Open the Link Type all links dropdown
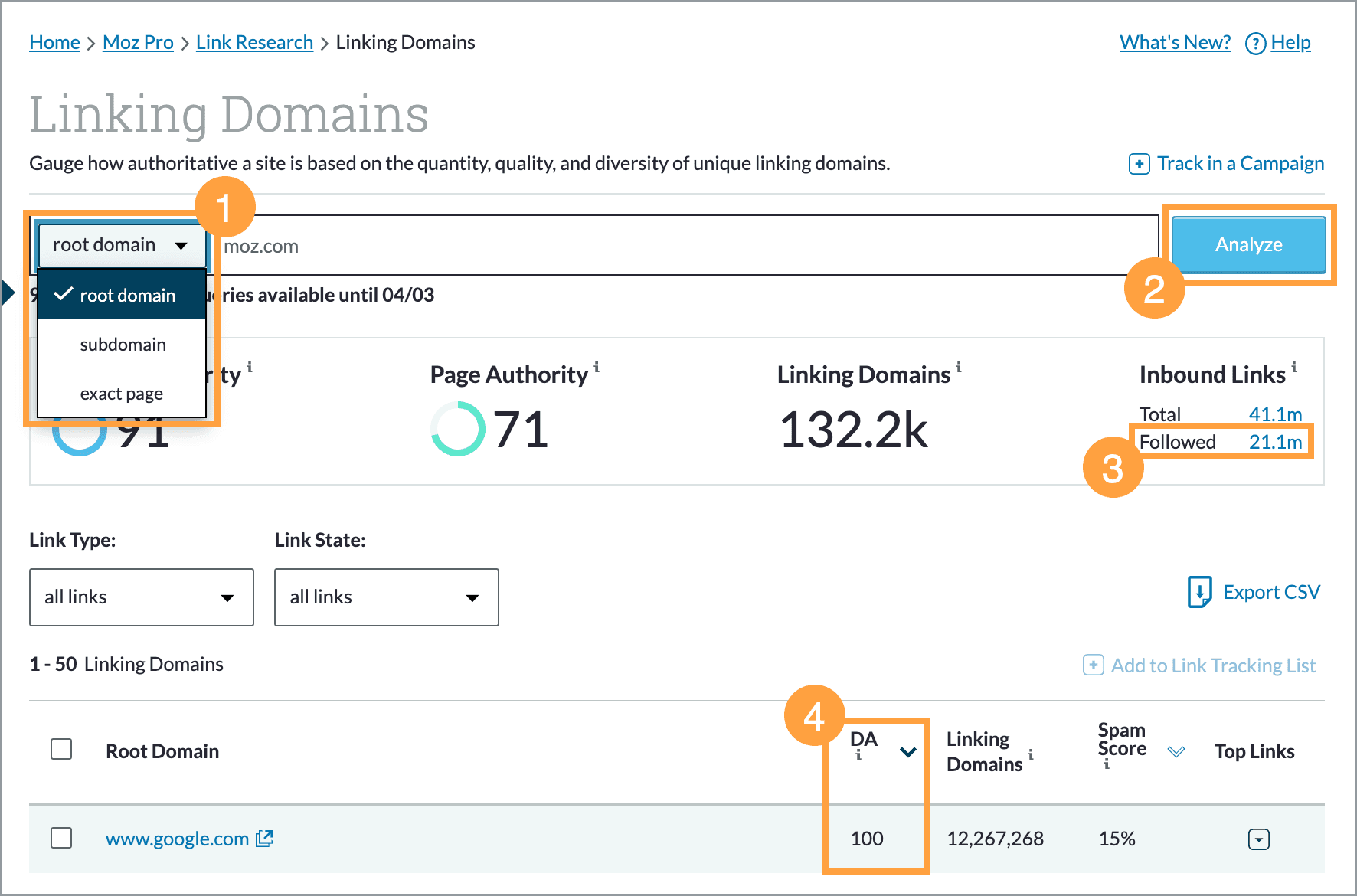The height and width of the screenshot is (896, 1357). click(x=141, y=597)
